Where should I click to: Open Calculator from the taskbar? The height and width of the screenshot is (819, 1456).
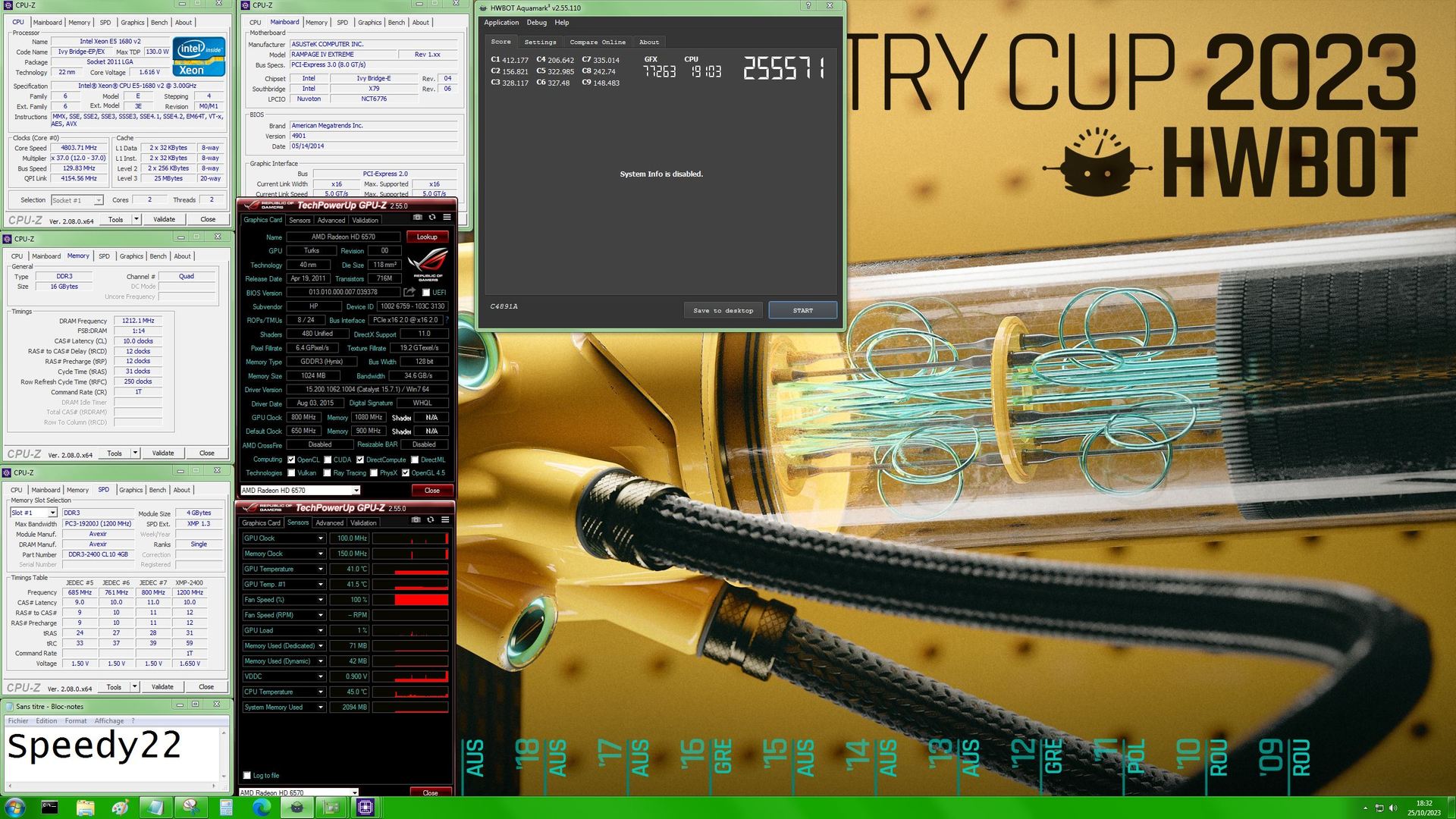[226, 808]
